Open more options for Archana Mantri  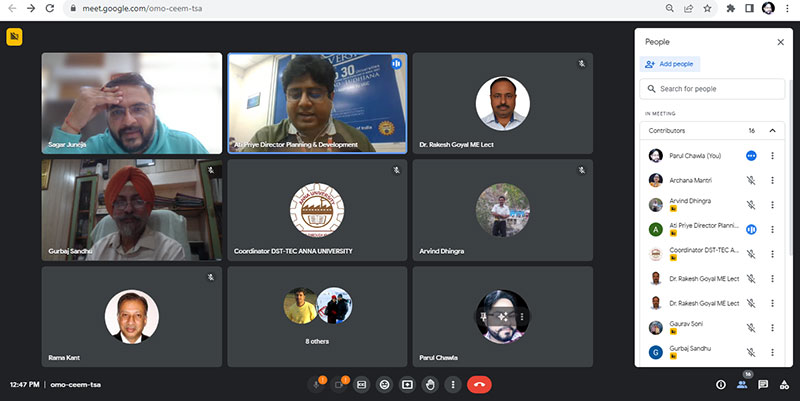pos(772,180)
